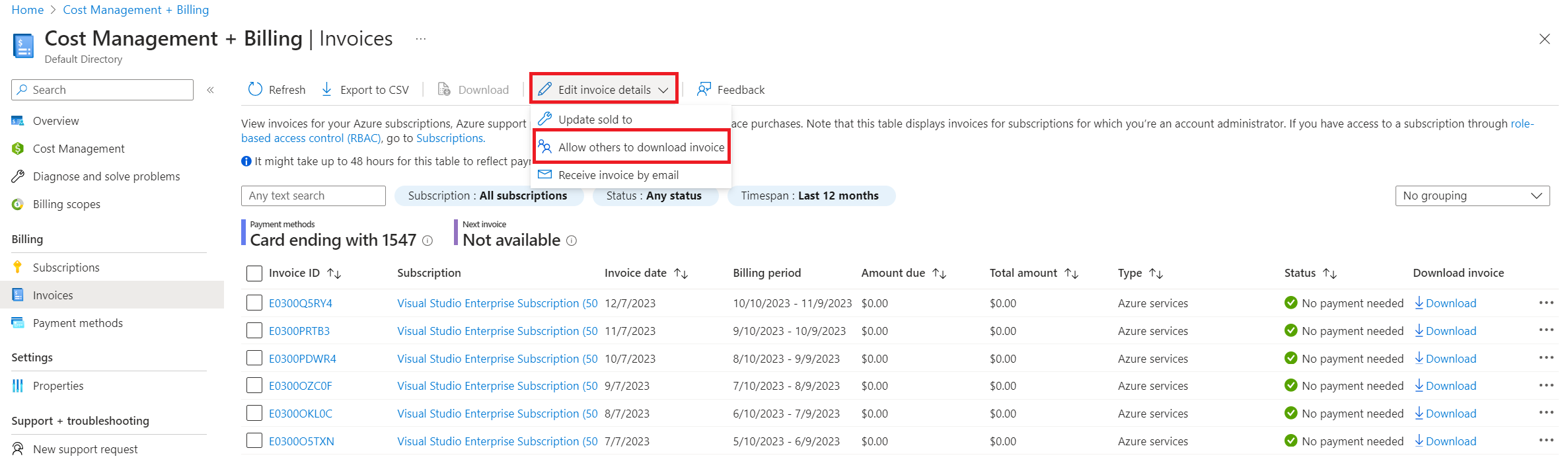Sort invoices by the Status column arrows
1568x475 pixels.
[x=1330, y=274]
